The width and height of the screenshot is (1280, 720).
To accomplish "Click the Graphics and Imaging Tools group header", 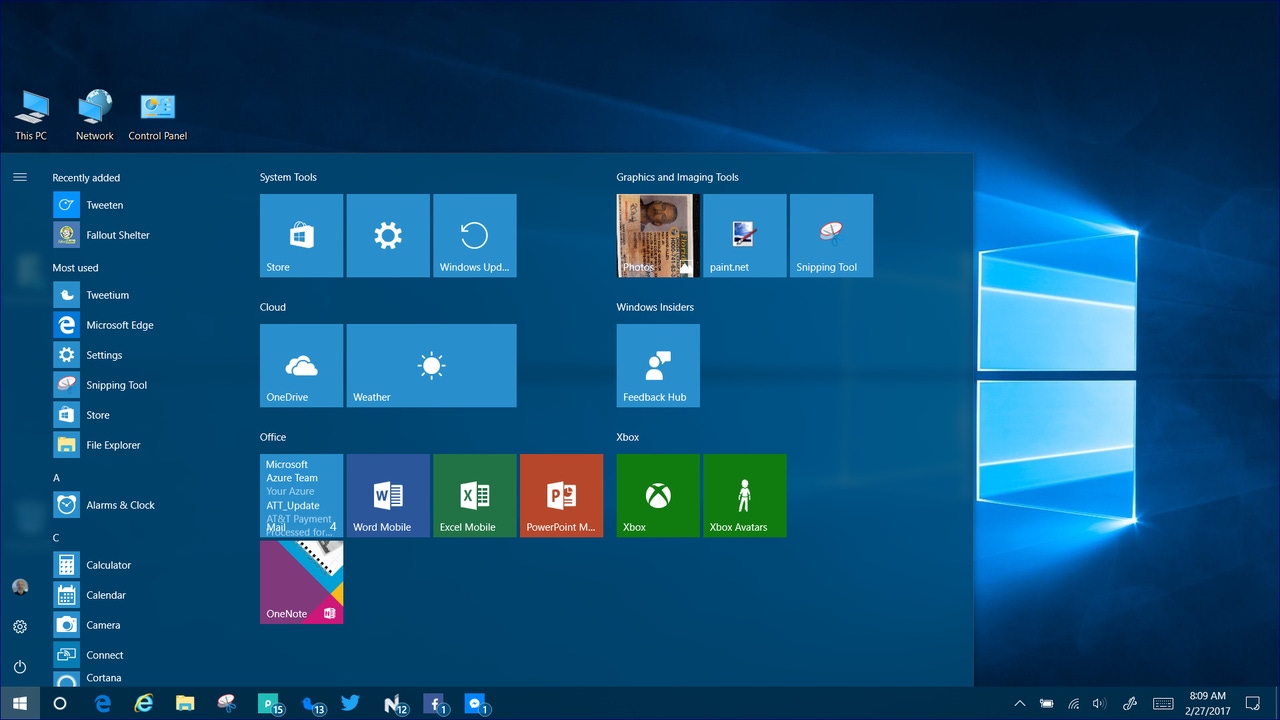I will 677,177.
